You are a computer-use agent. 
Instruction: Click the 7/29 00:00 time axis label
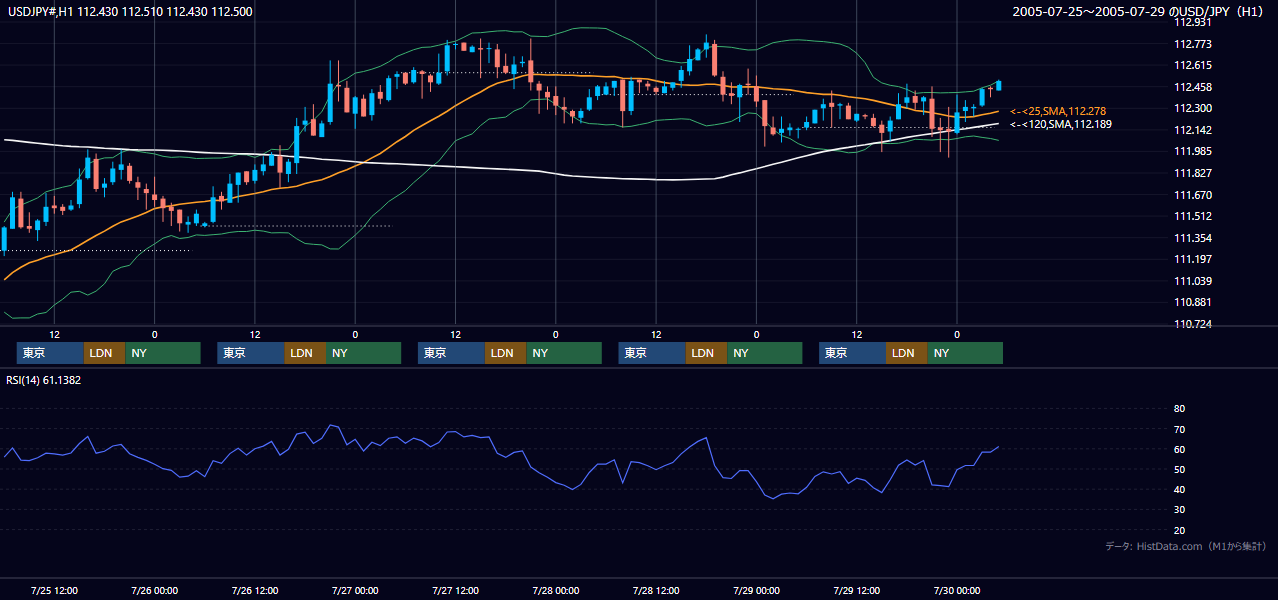point(756,590)
